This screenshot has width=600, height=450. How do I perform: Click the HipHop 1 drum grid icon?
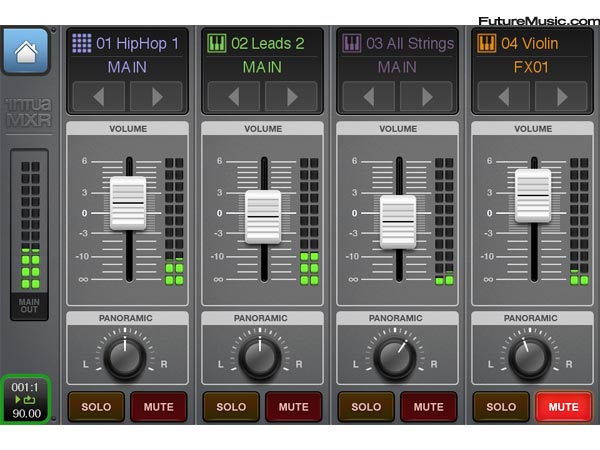(x=82, y=43)
